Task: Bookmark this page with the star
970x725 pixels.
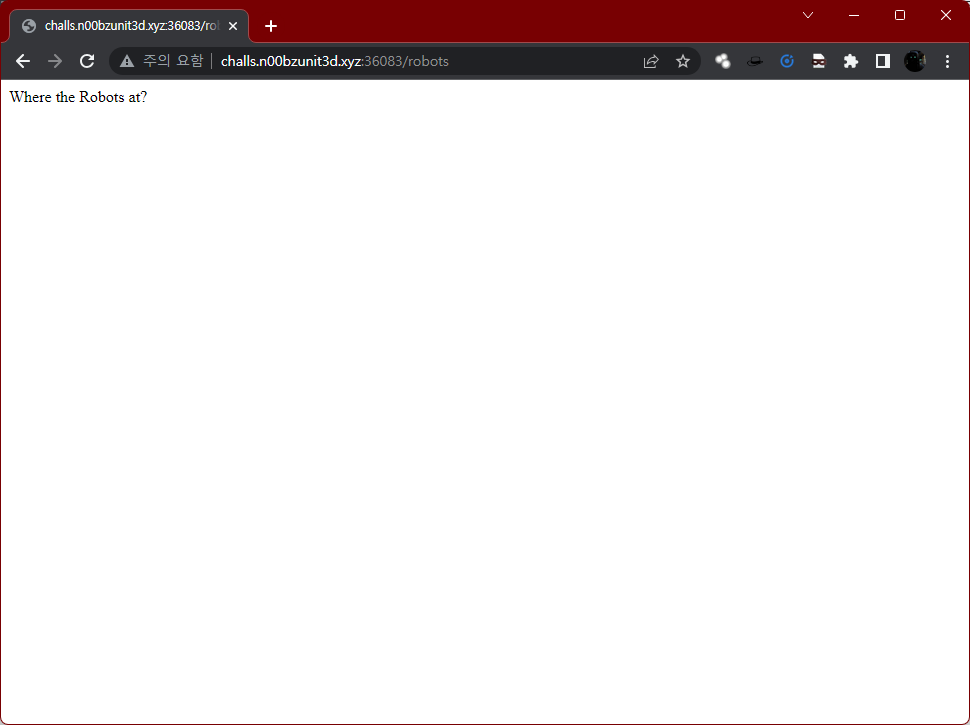Action: point(682,61)
